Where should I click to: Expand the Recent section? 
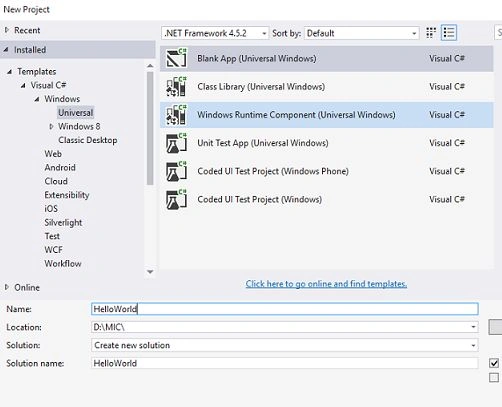(7, 30)
